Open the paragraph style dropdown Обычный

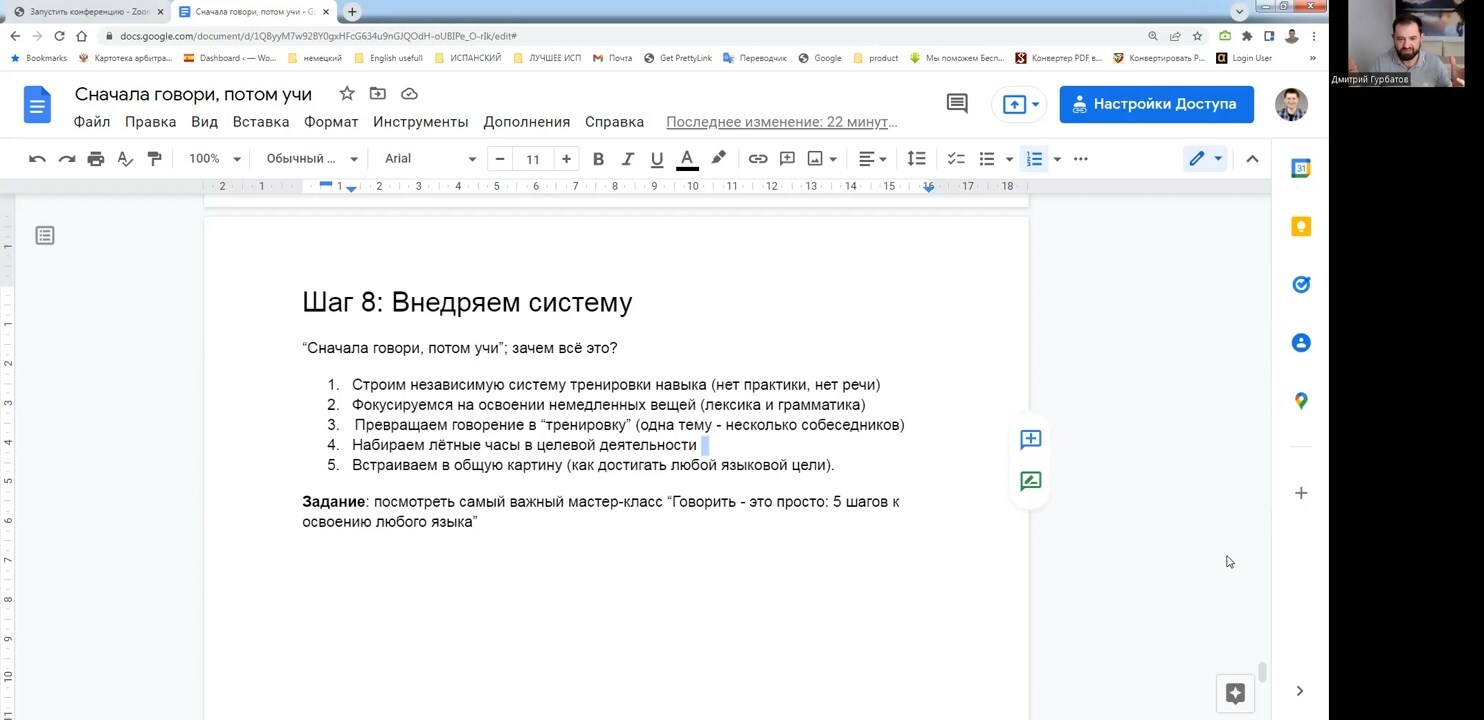[312, 159]
